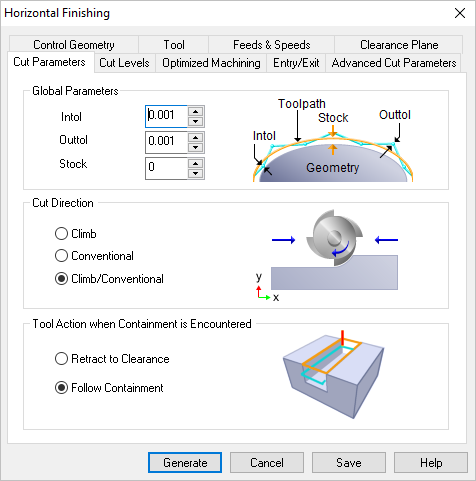Open Help for Horizontal Finishing
The height and width of the screenshot is (481, 476).
click(431, 462)
